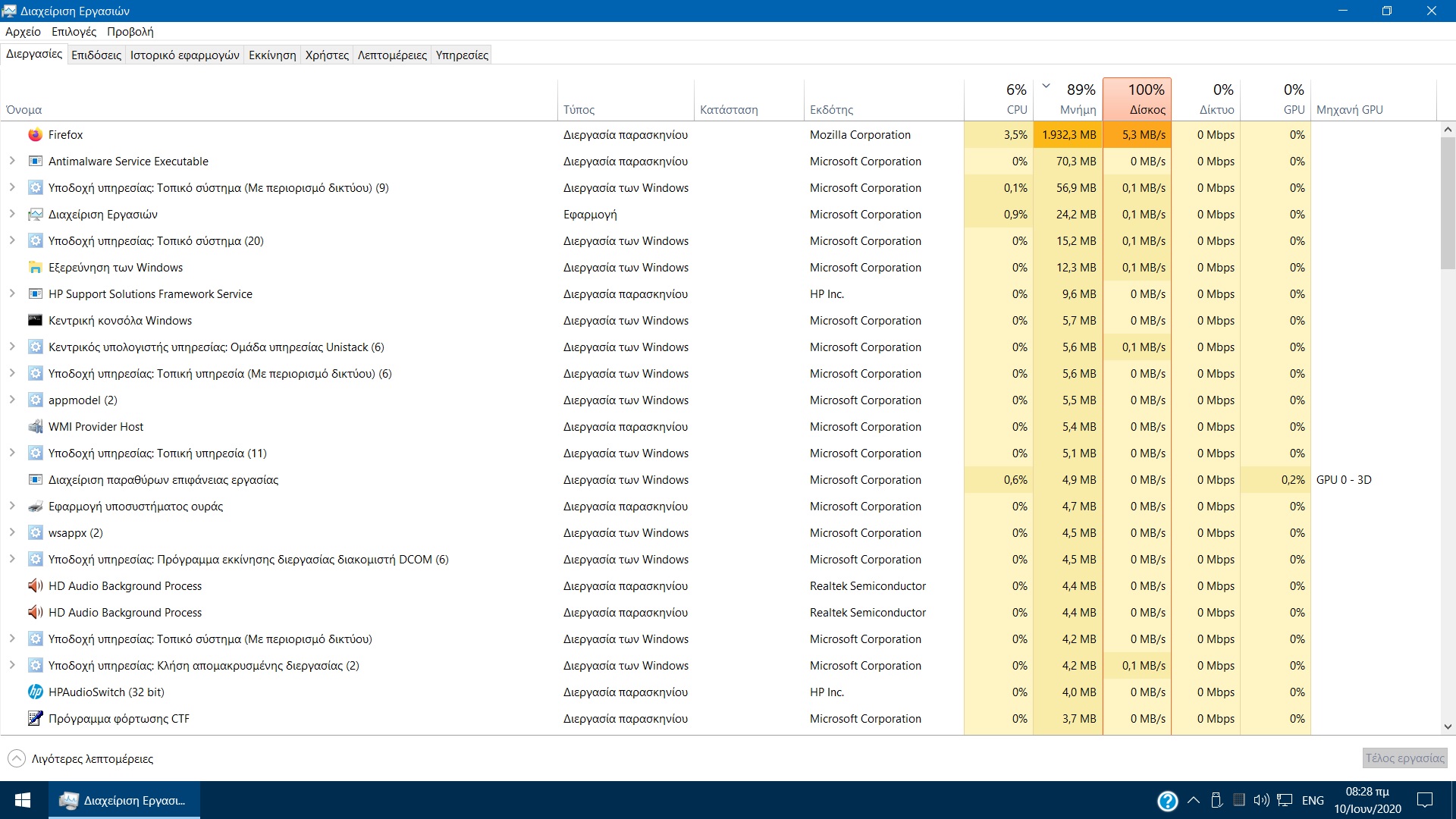Click the wsappx (2) gear icon
This screenshot has height=819, width=1456.
point(35,533)
